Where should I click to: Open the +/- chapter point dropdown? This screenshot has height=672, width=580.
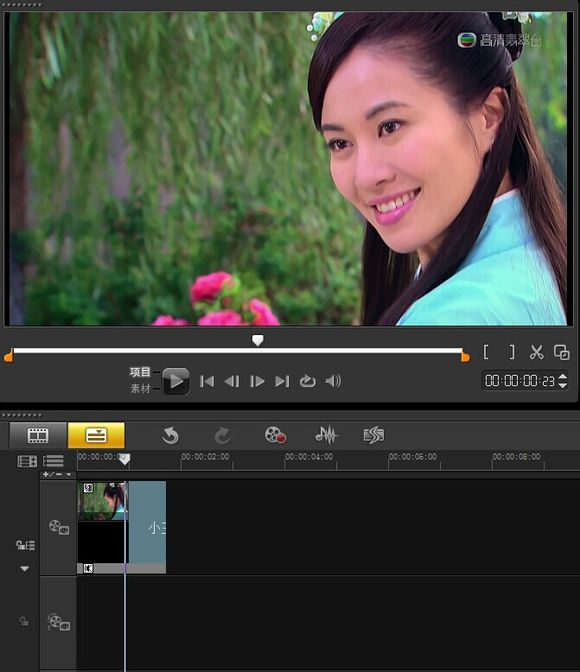tap(57, 474)
